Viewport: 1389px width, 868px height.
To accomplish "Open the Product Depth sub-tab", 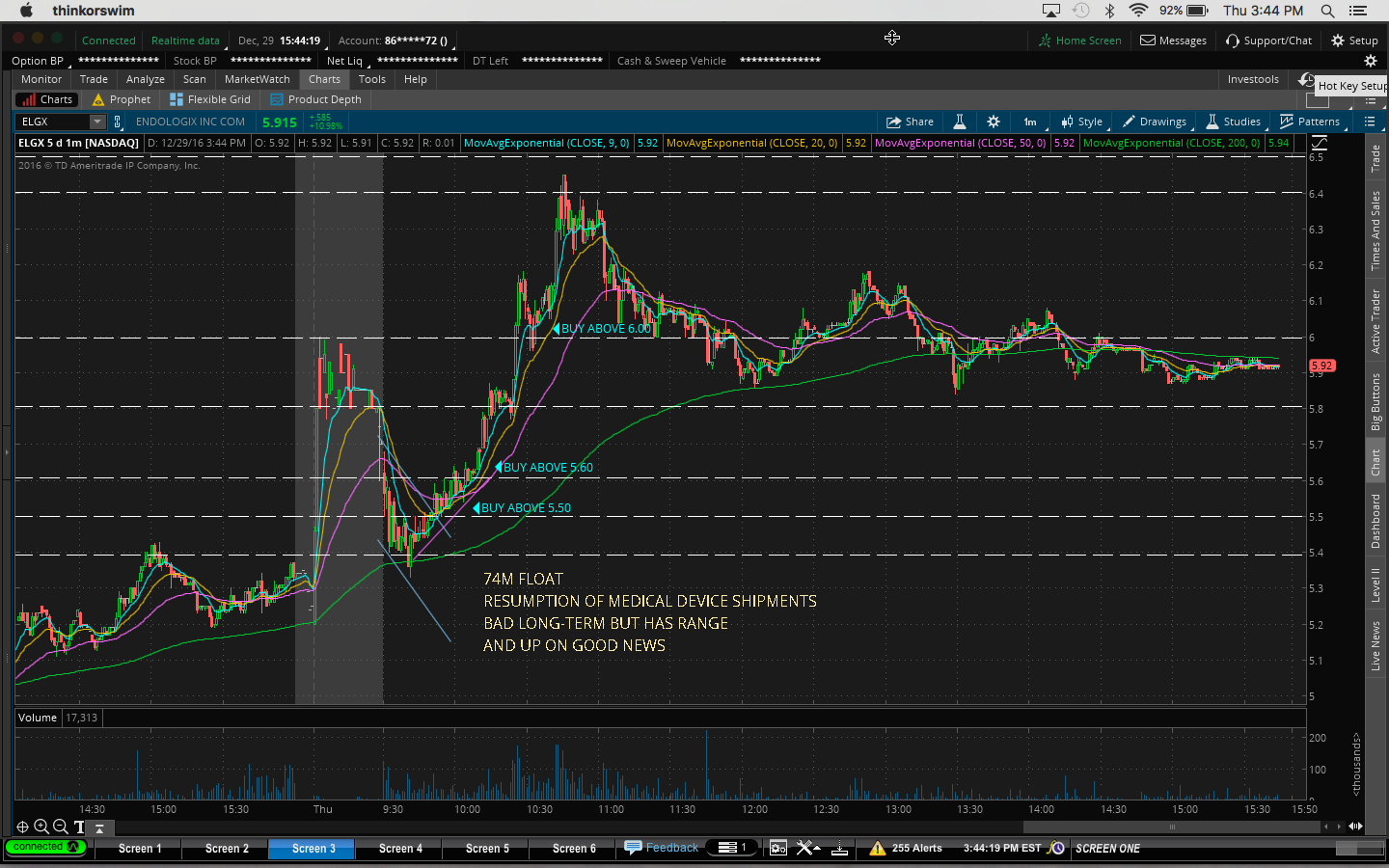I will [x=316, y=99].
